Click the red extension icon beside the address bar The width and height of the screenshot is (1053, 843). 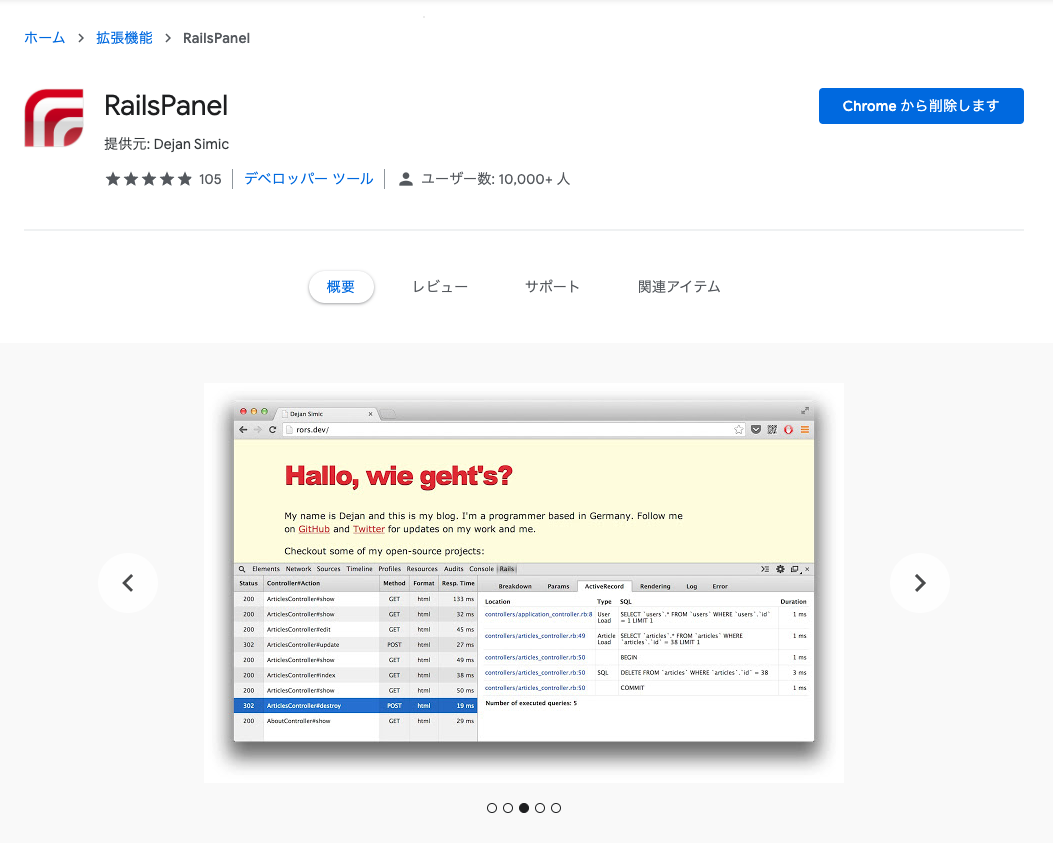788,428
